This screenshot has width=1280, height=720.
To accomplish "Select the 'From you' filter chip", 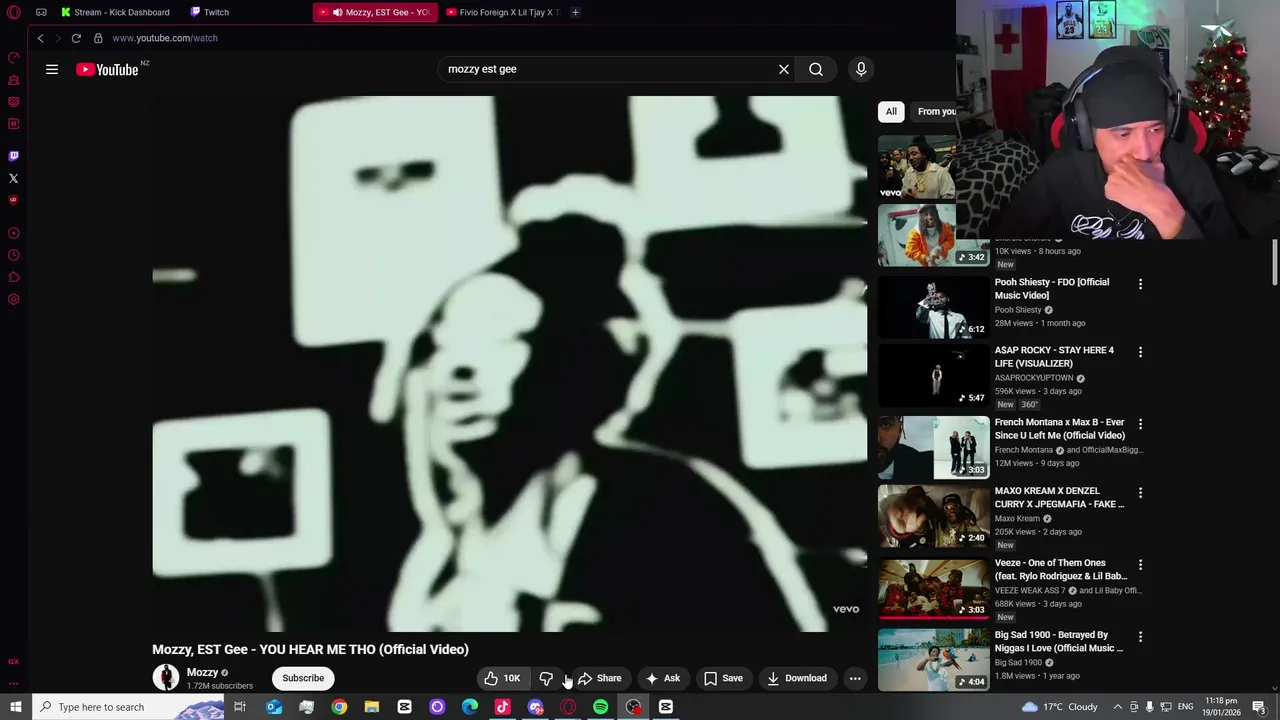I will (936, 111).
